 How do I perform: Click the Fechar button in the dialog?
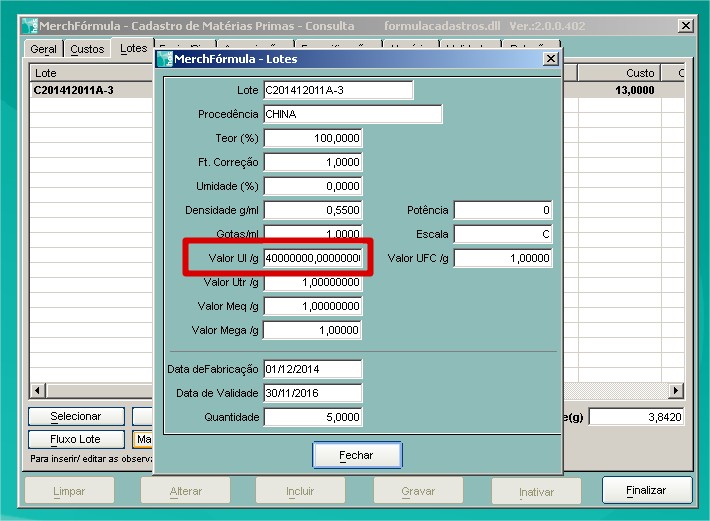[356, 455]
